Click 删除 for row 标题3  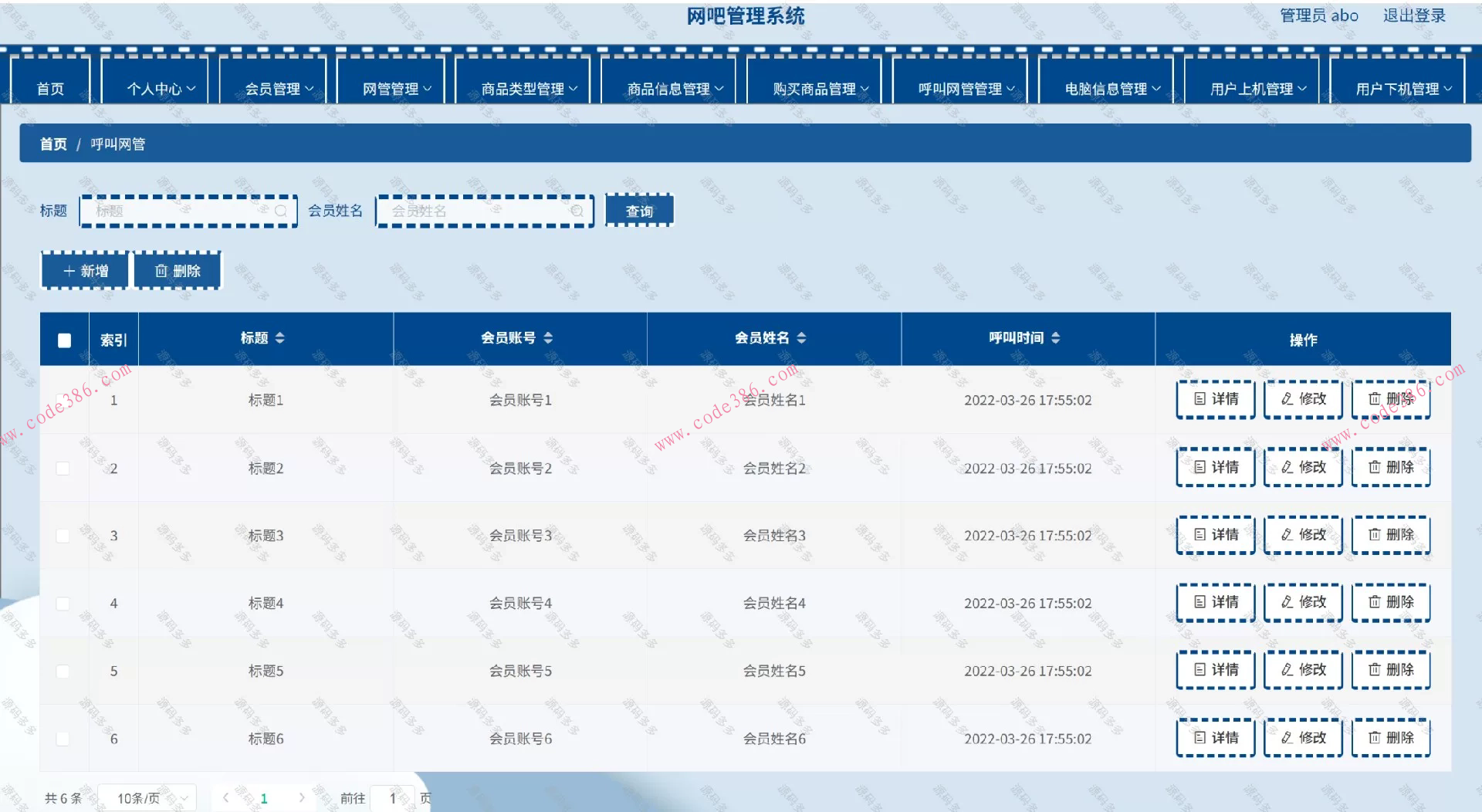click(1391, 535)
